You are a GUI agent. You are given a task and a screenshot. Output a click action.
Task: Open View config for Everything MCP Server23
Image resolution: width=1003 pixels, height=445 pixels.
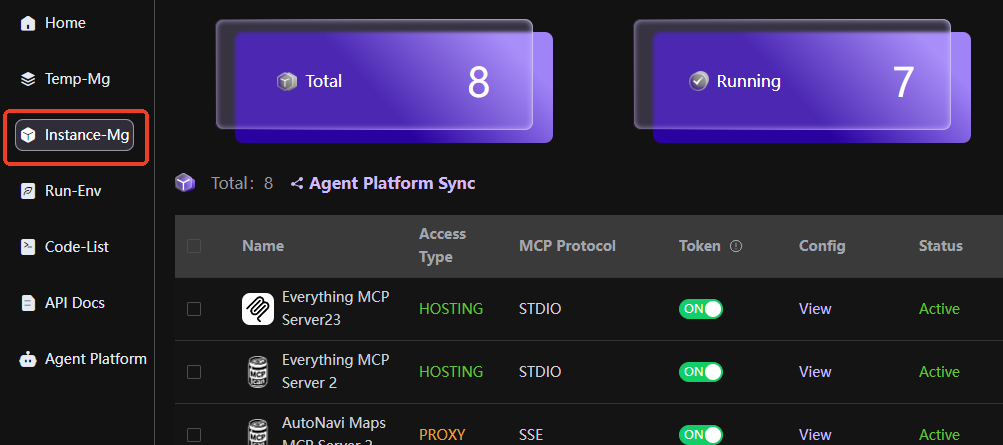pyautogui.click(x=815, y=309)
